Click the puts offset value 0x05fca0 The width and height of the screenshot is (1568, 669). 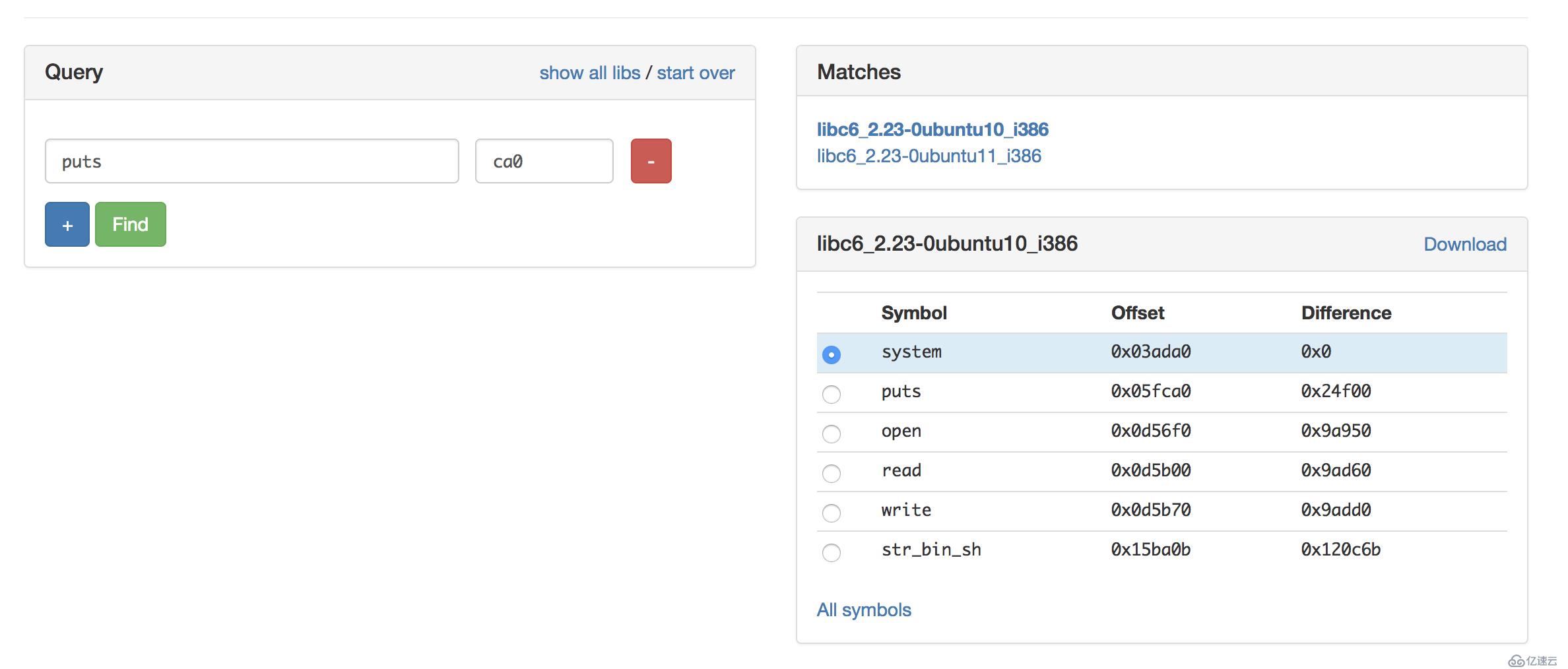point(1151,391)
